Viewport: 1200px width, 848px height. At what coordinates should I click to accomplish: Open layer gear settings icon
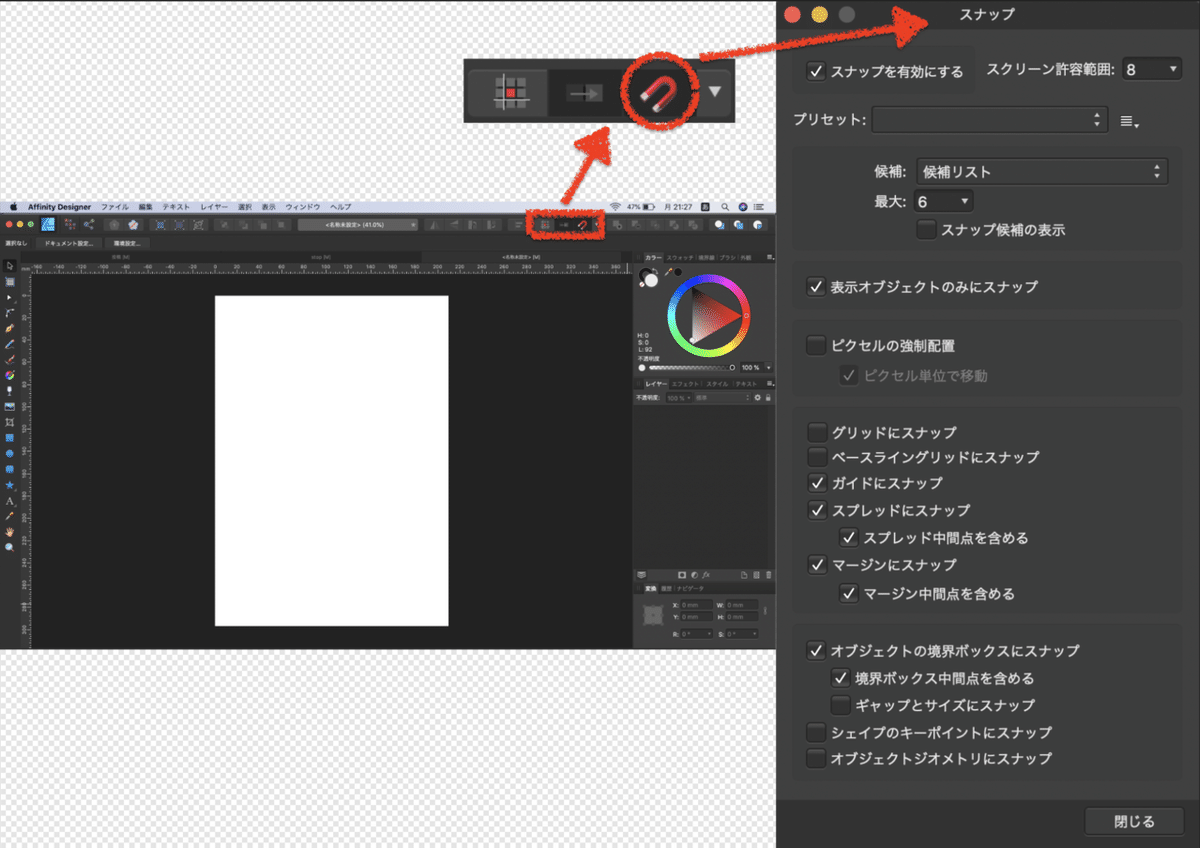click(x=757, y=398)
